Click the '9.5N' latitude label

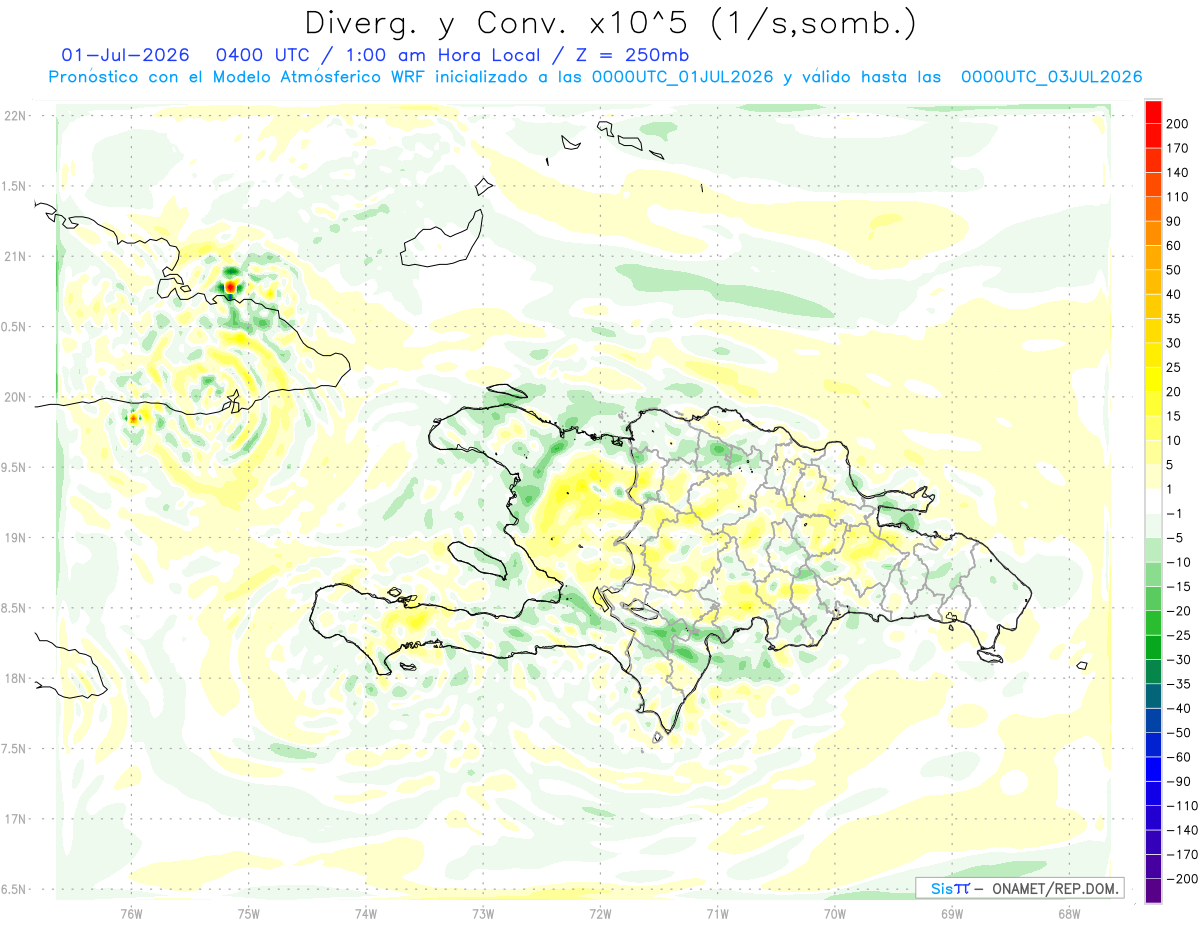pyautogui.click(x=14, y=467)
